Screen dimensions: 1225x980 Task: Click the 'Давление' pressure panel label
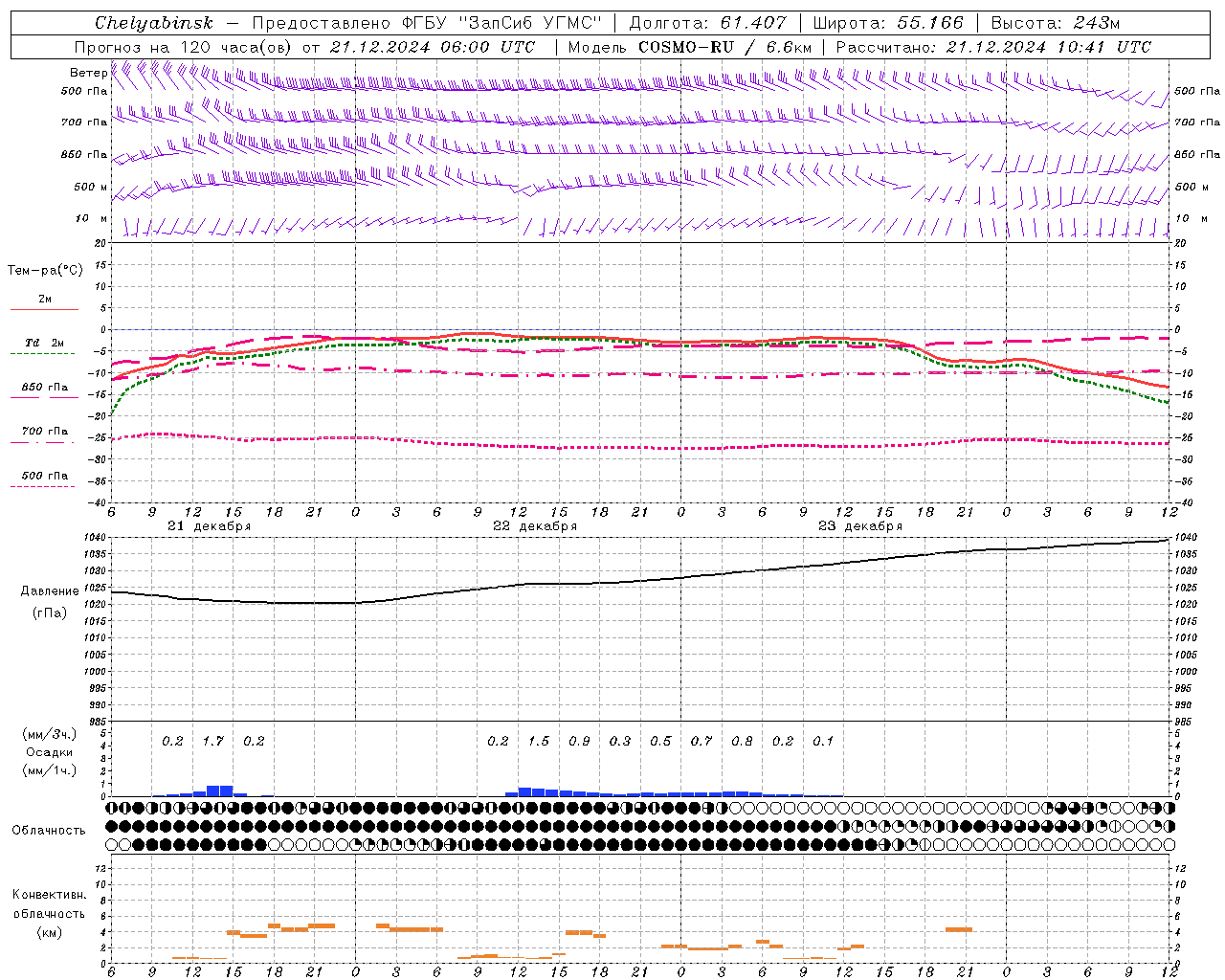[x=50, y=591]
